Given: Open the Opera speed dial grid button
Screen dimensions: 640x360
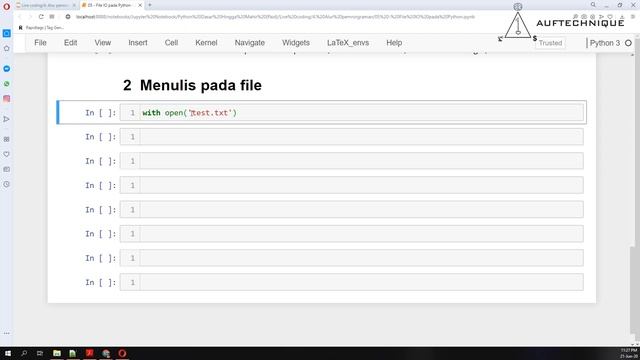Looking at the screenshot, I should [52, 17].
